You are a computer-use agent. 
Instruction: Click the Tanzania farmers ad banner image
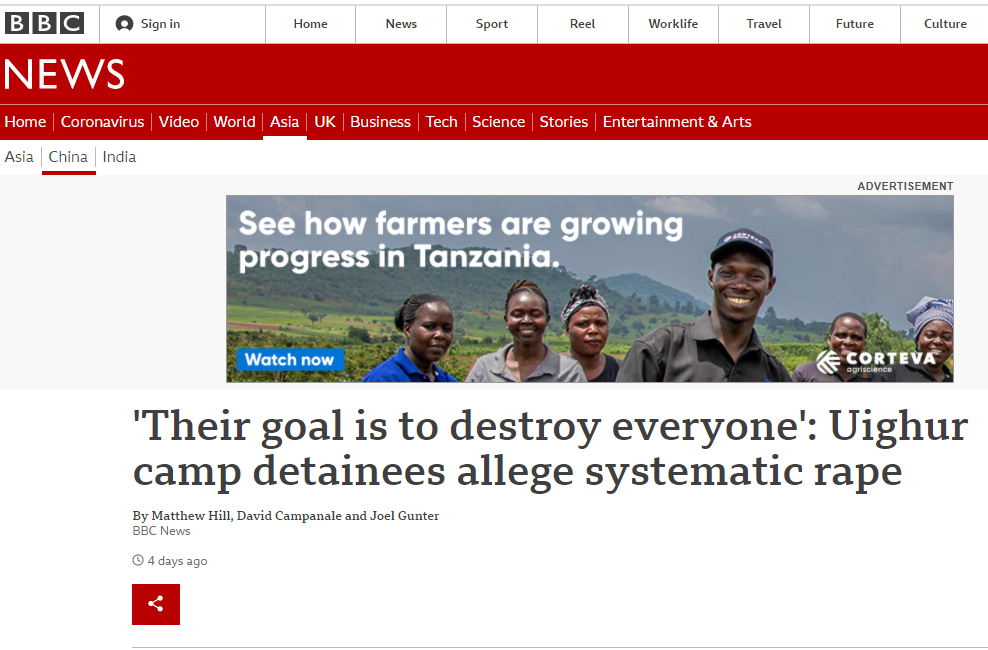(590, 288)
